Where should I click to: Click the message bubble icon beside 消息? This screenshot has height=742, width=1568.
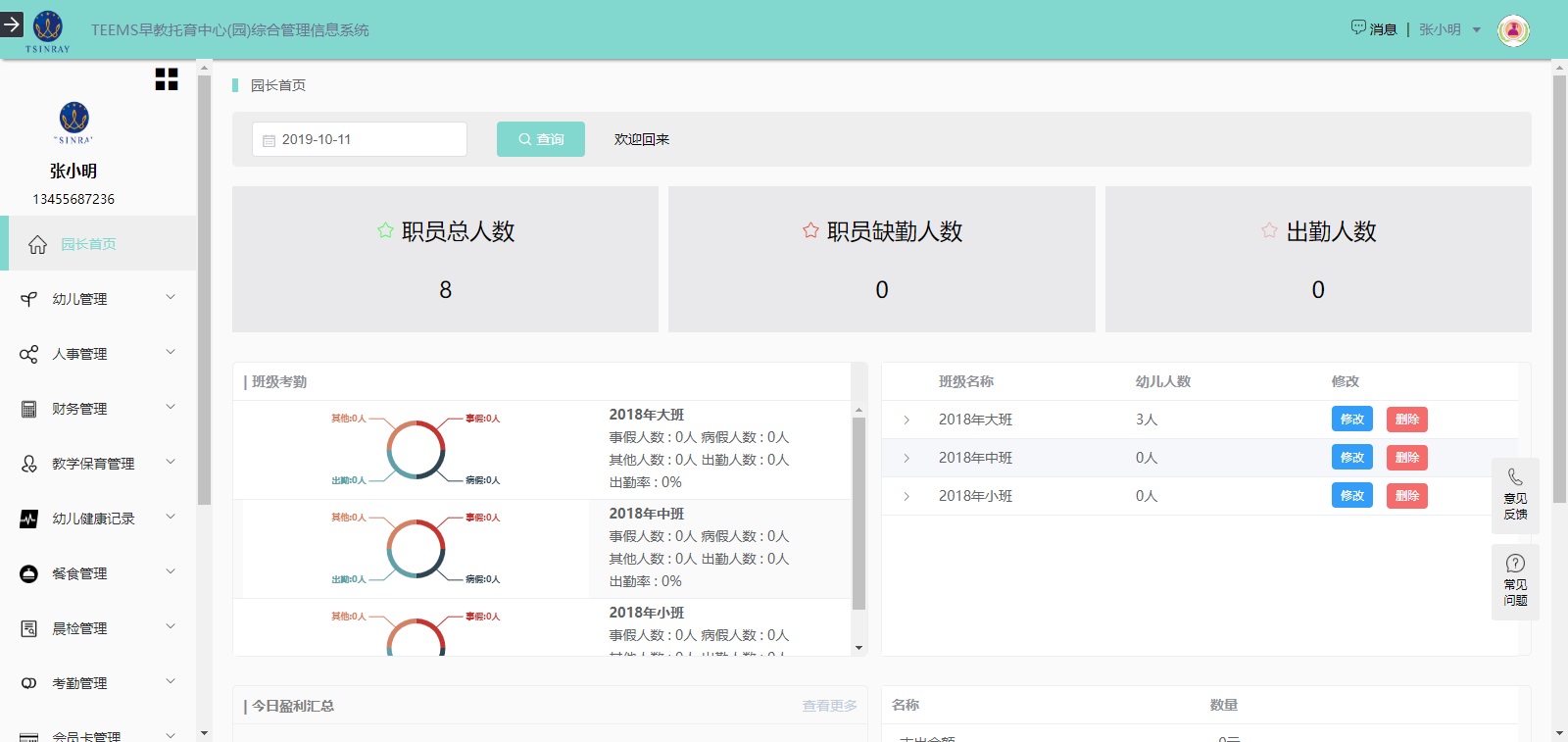click(x=1358, y=27)
